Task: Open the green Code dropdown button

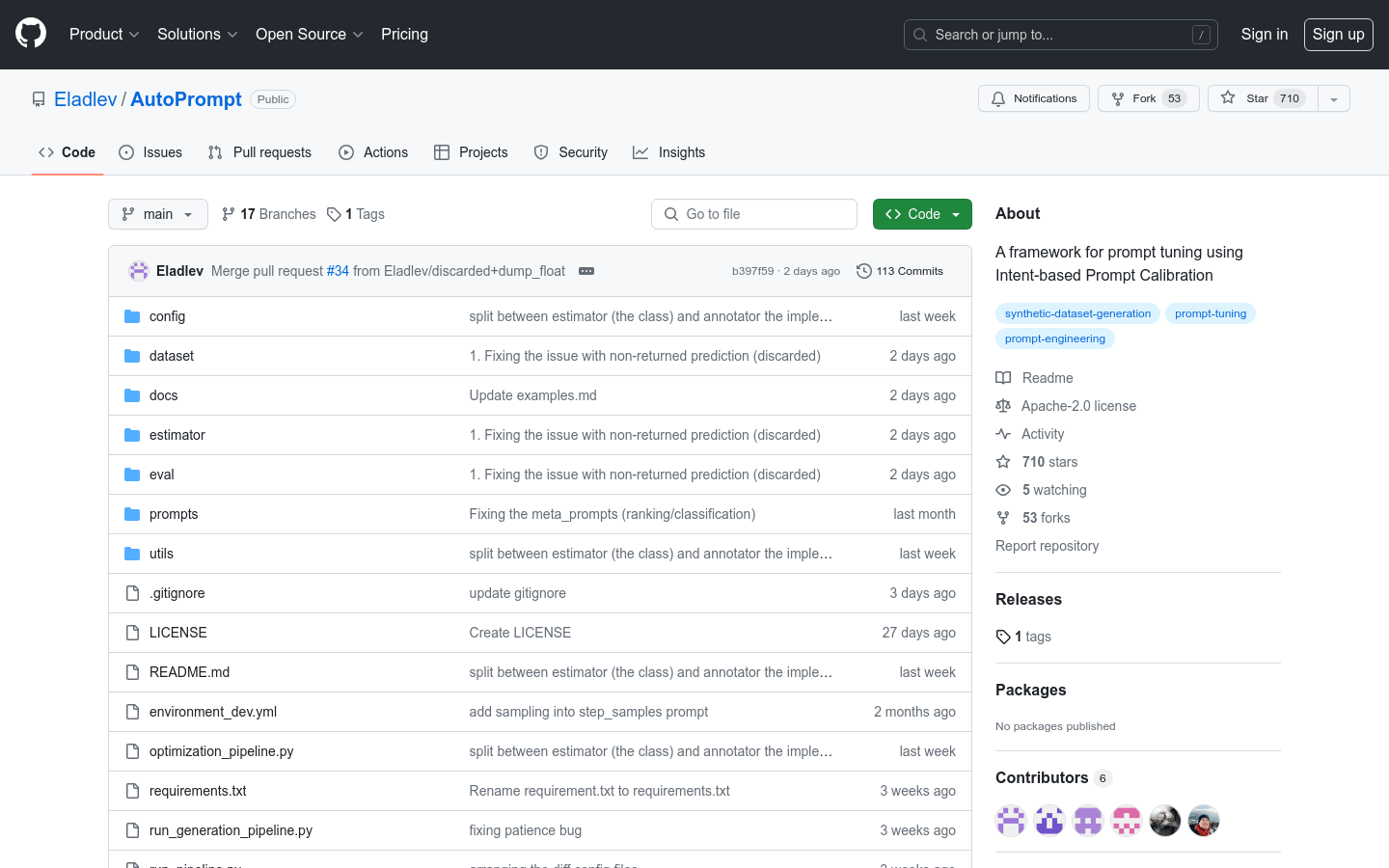Action: pyautogui.click(x=922, y=214)
